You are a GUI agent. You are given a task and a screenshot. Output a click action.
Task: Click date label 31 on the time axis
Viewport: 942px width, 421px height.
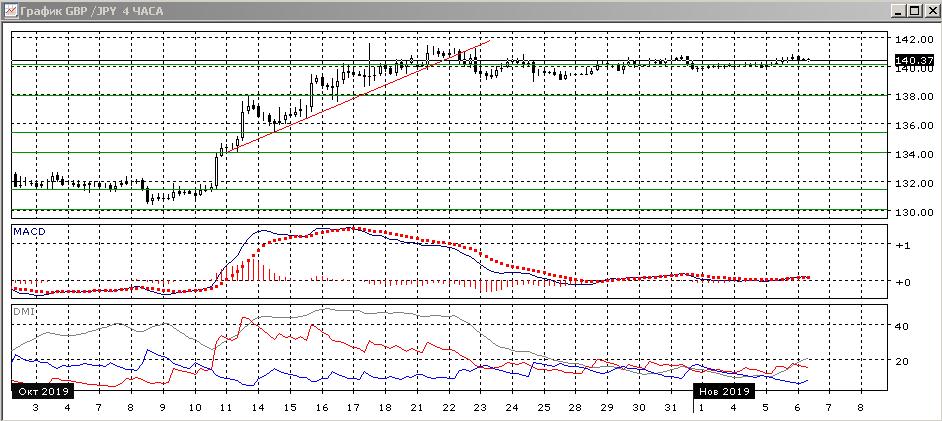coord(670,408)
